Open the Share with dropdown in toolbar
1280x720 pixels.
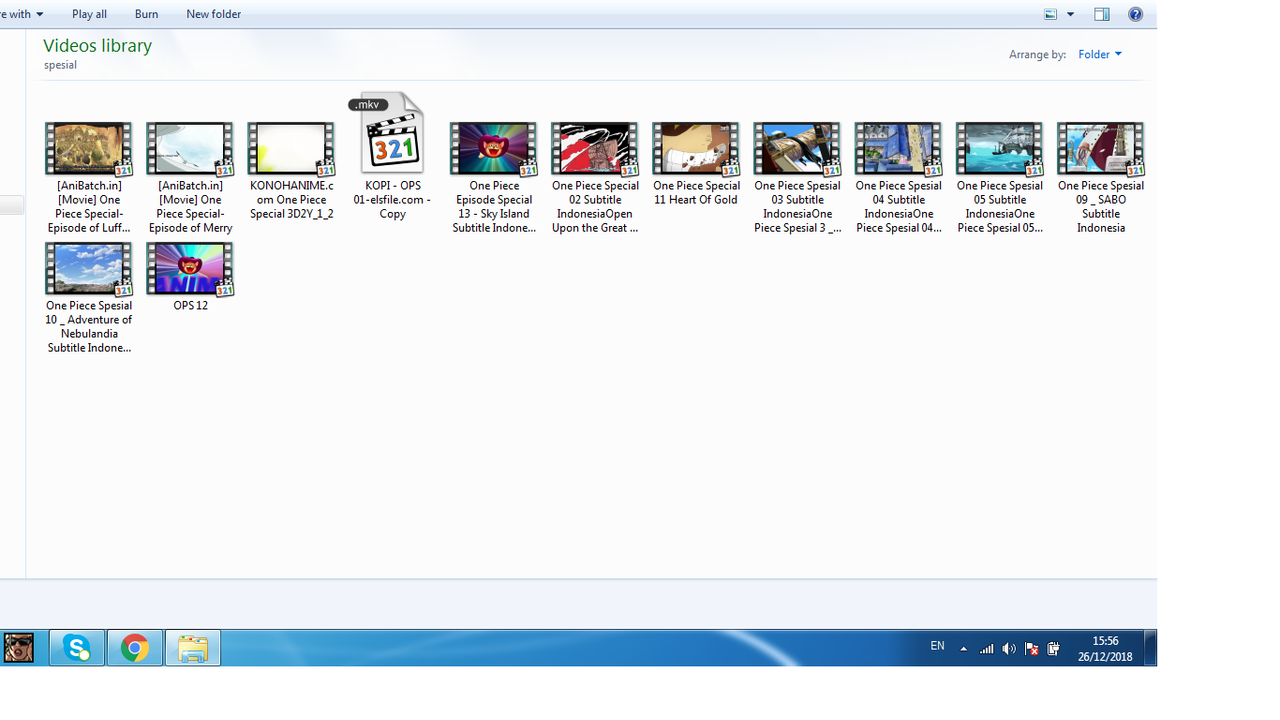[22, 14]
